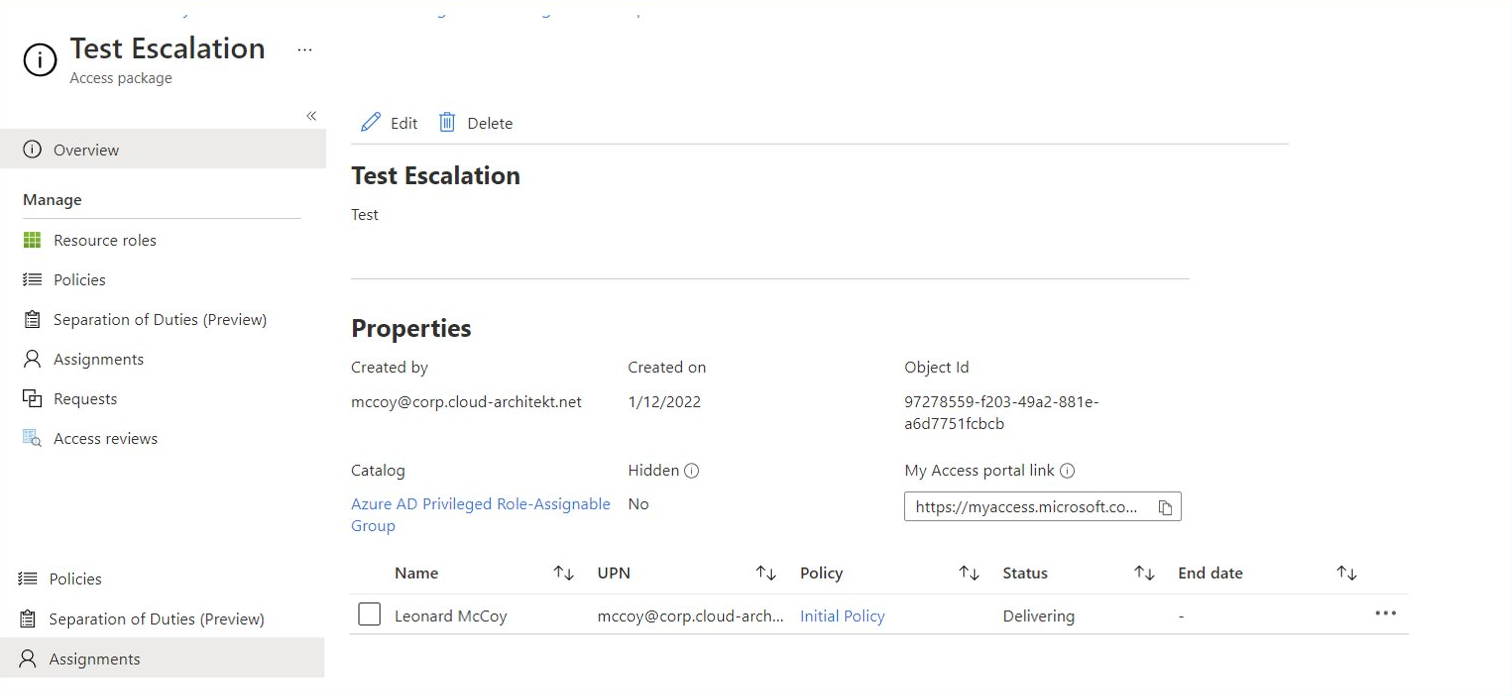This screenshot has height=696, width=1512.
Task: Click the list icon beside upper Policies
Action: click(x=32, y=280)
